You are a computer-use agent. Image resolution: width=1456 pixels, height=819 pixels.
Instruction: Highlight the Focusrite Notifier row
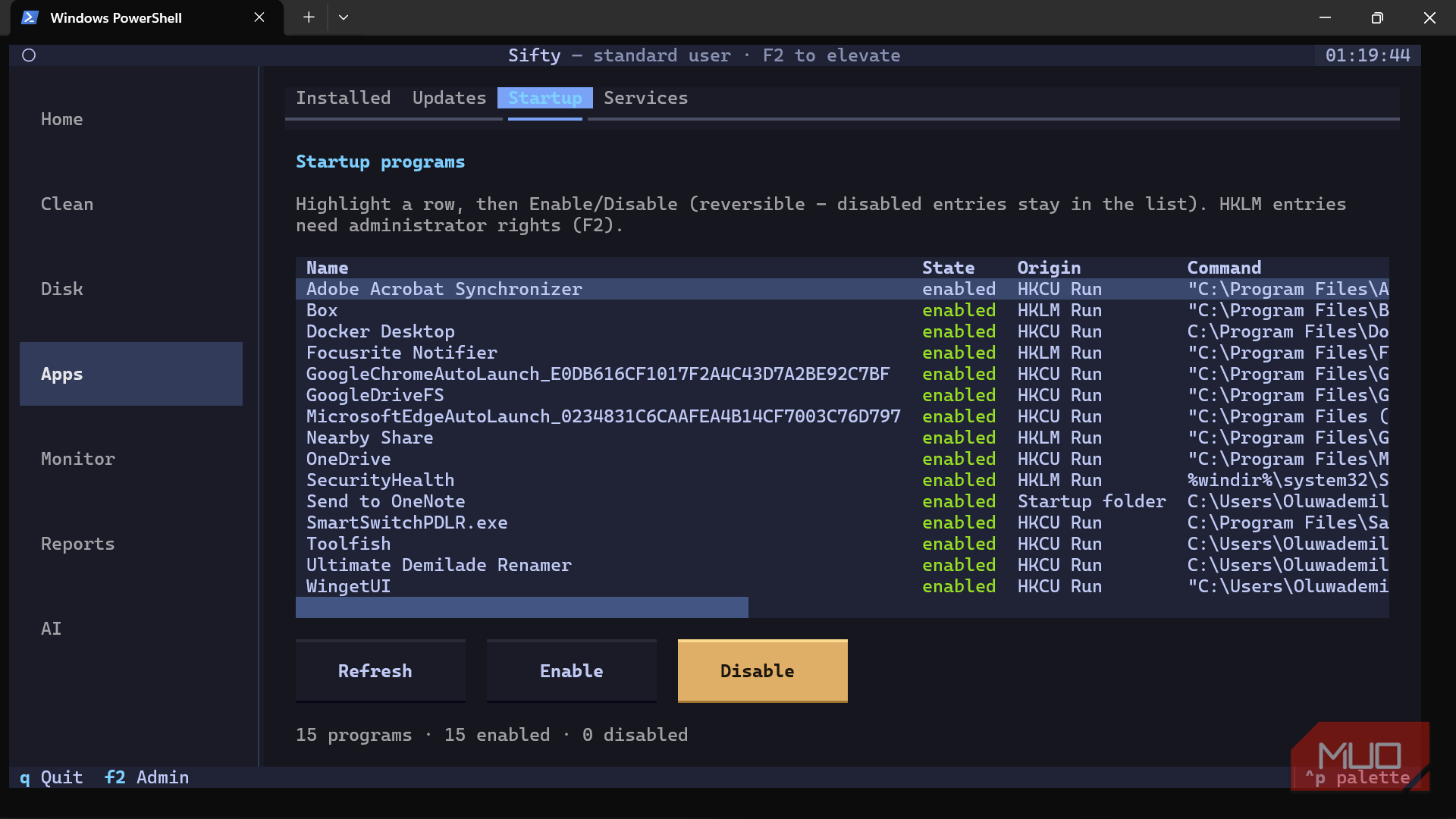(843, 353)
